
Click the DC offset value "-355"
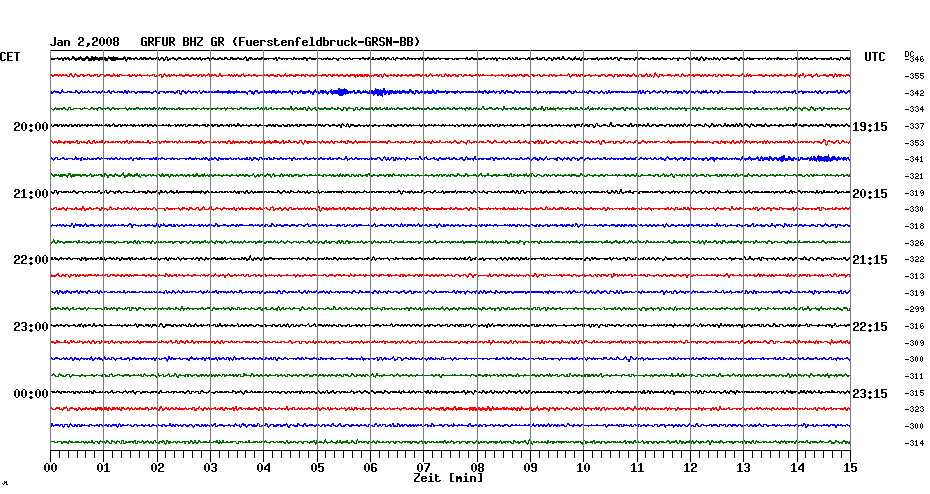(x=915, y=77)
